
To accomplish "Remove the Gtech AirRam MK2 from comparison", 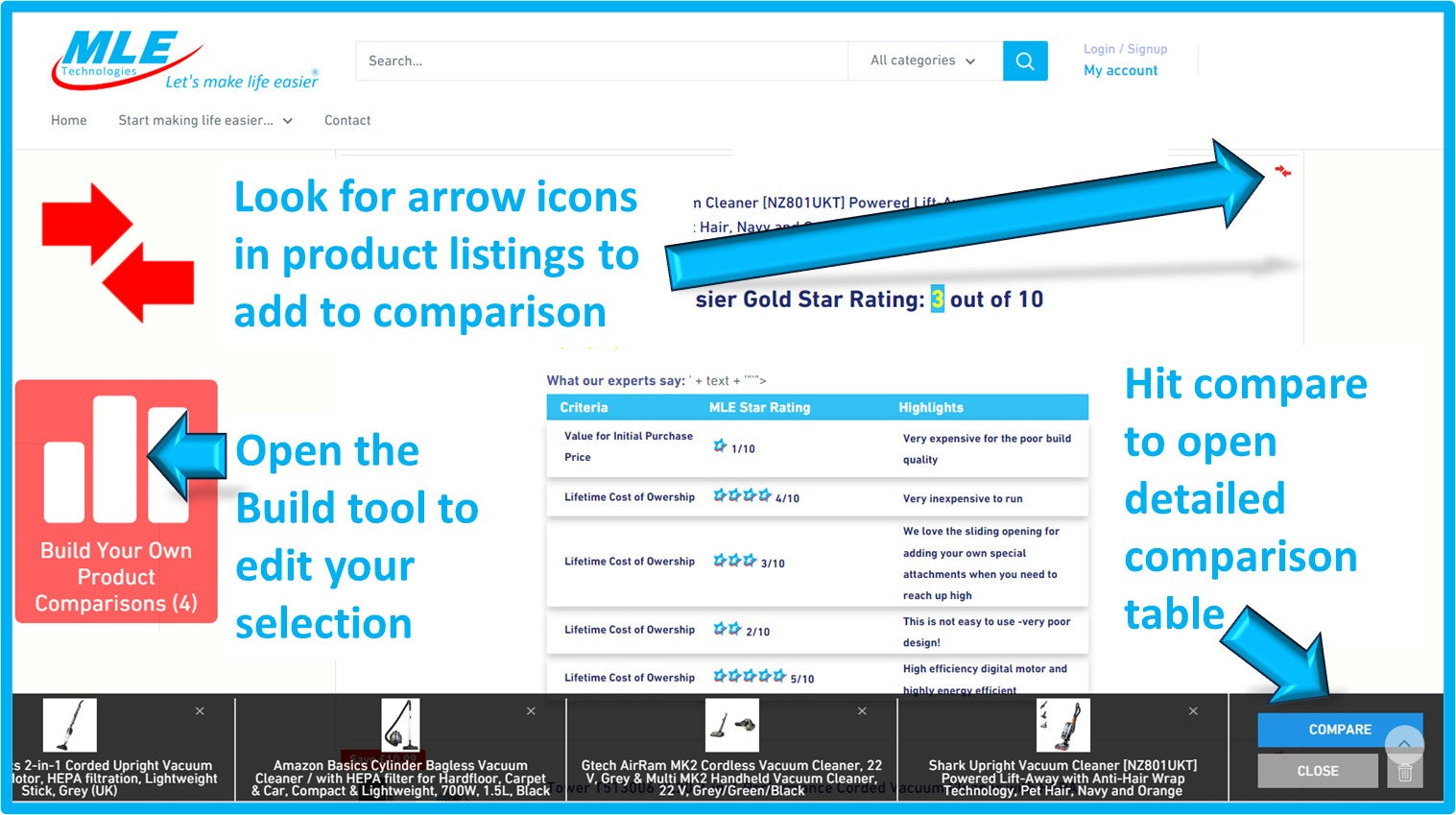I will coord(862,711).
